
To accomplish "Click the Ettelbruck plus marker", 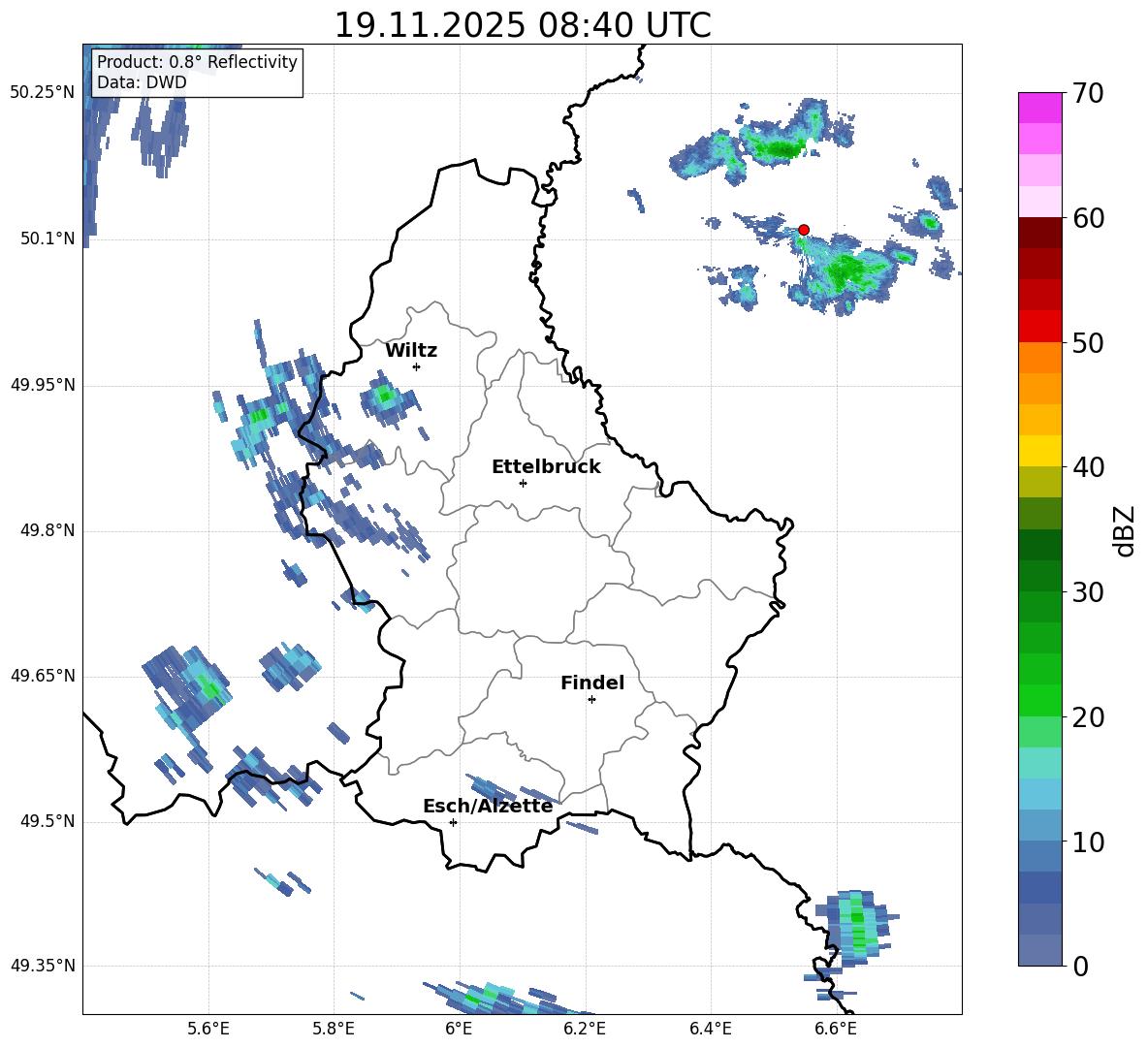I will [523, 483].
